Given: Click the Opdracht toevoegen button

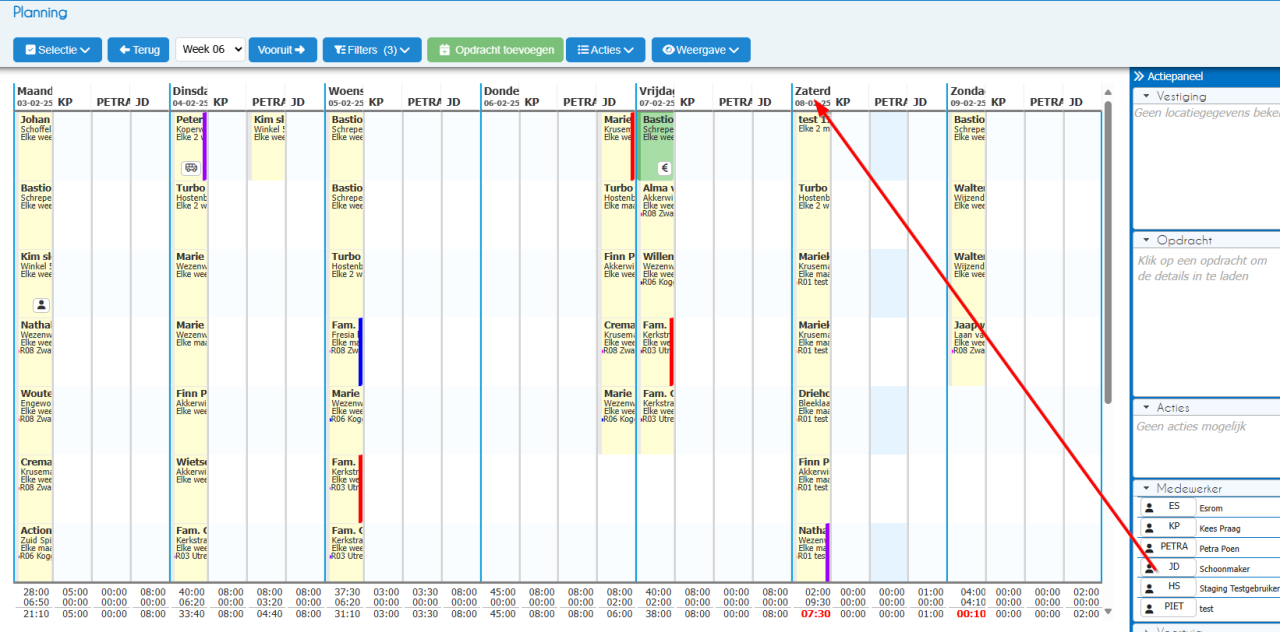Looking at the screenshot, I should (x=495, y=50).
